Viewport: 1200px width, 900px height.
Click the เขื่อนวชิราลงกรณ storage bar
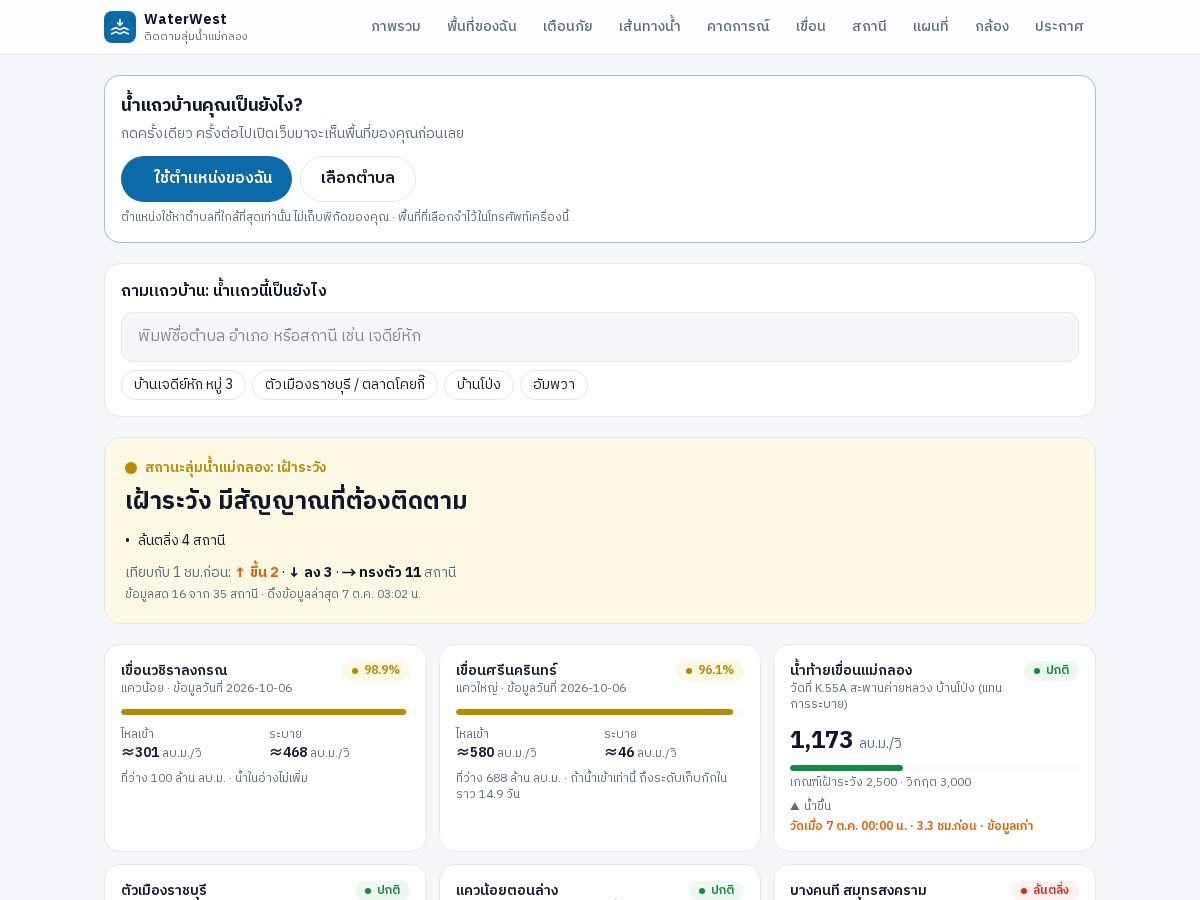coord(264,712)
